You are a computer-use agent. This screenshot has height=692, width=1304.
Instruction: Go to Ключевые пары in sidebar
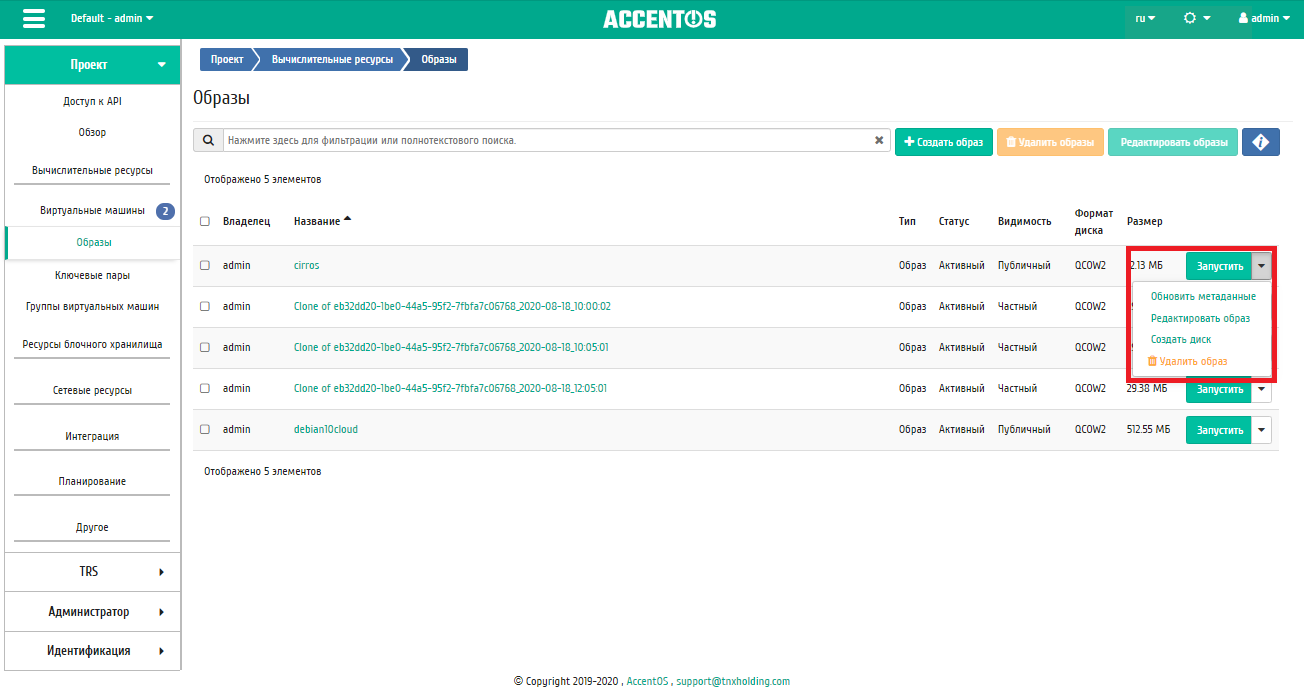tap(92, 275)
